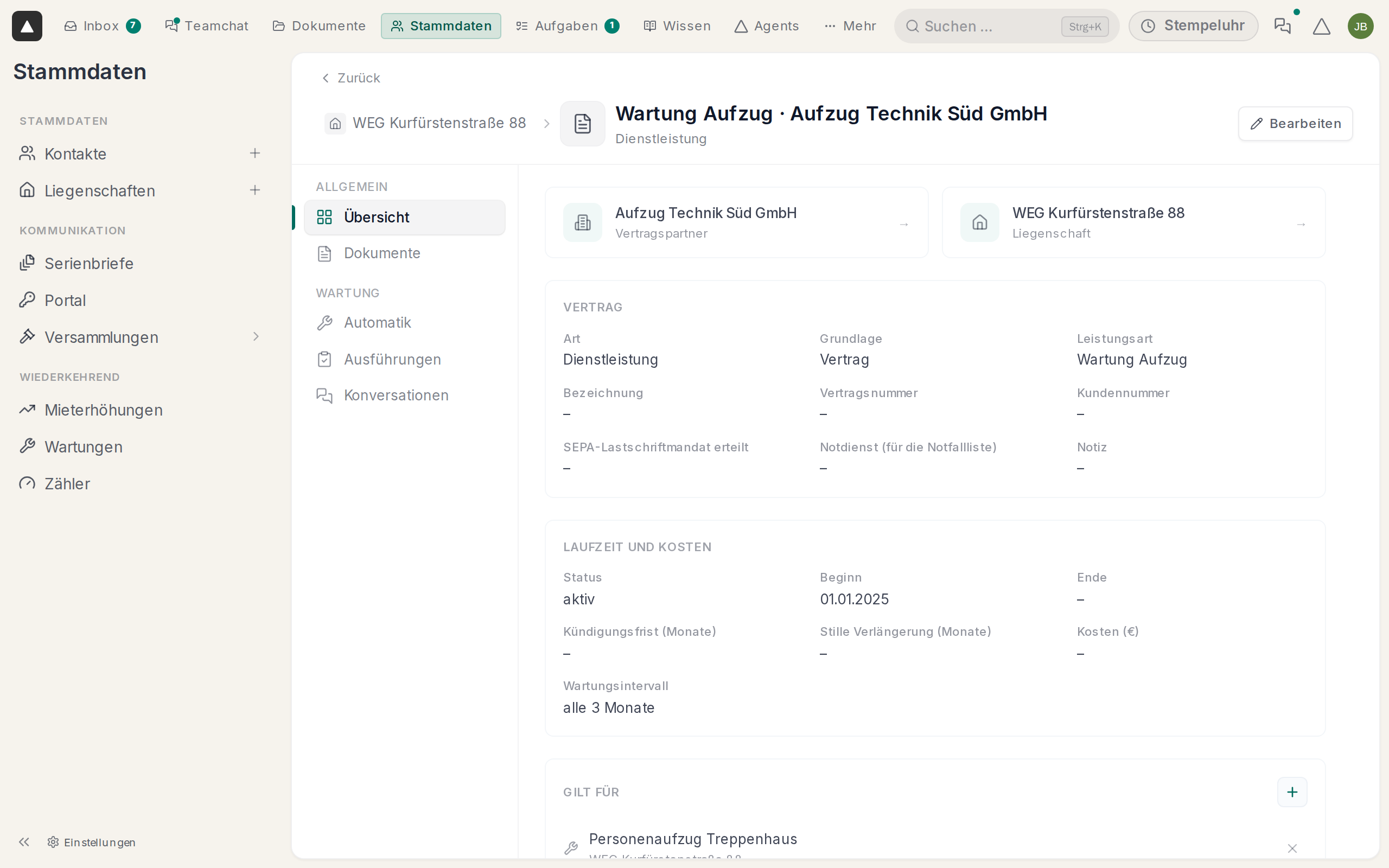Focus the Suchen search field

click(1006, 26)
